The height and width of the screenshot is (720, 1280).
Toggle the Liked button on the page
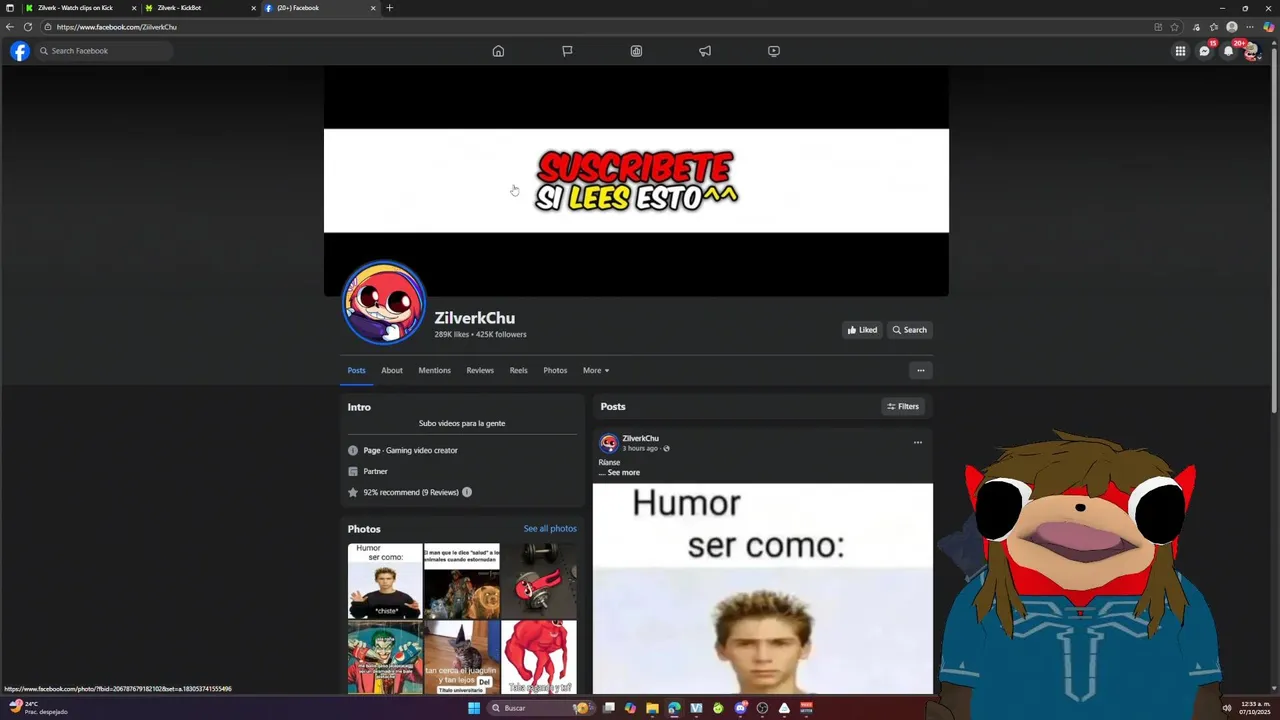(862, 330)
